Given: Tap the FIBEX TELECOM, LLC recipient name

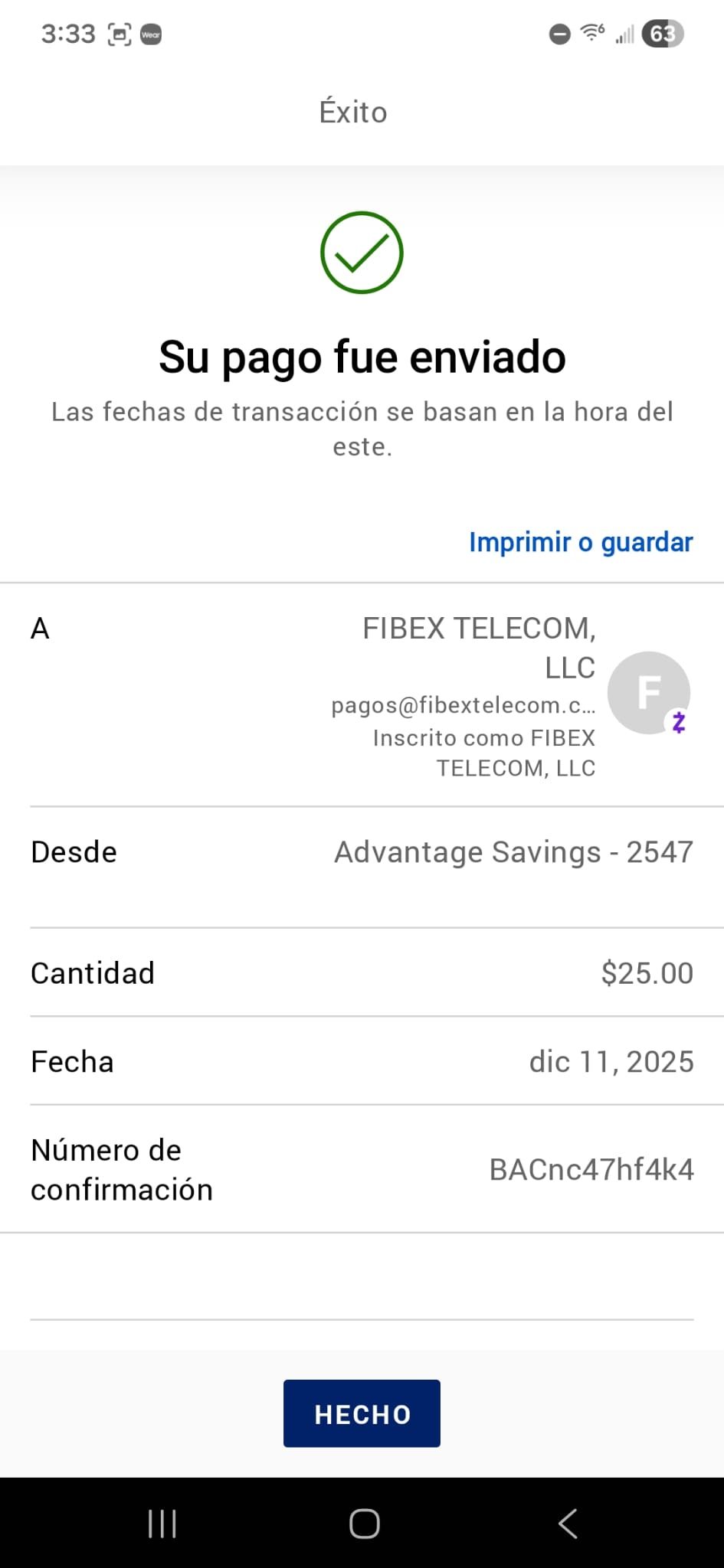Looking at the screenshot, I should coord(480,647).
